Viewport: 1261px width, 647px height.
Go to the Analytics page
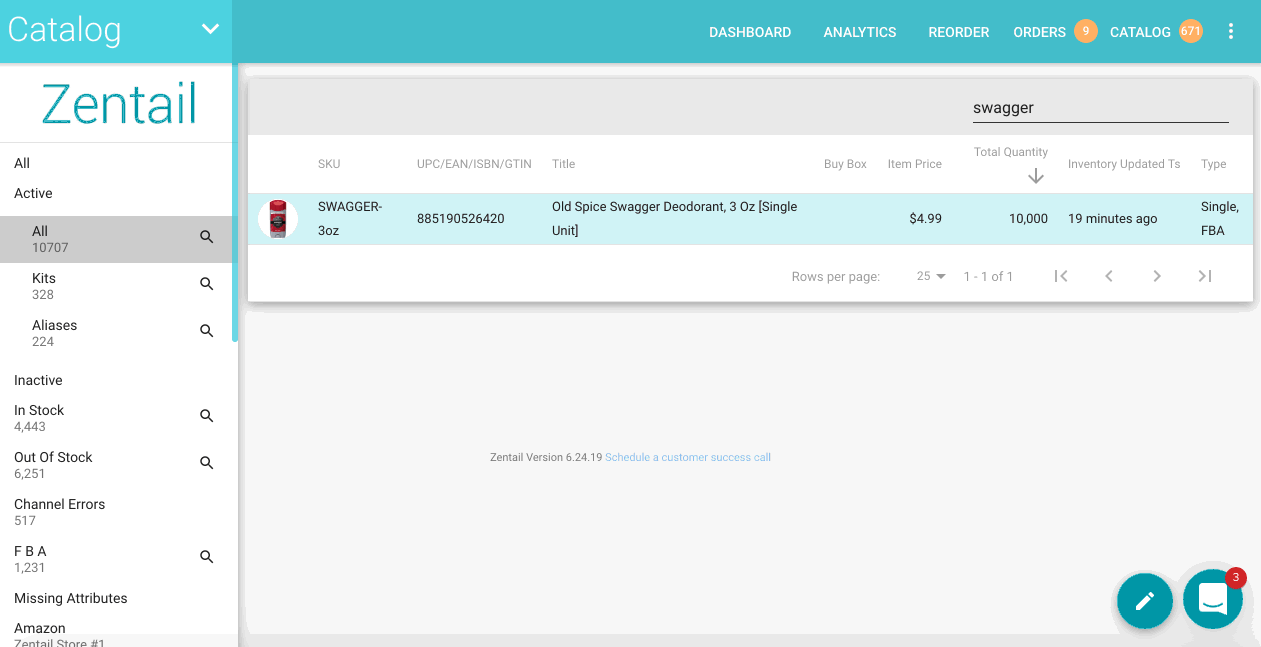click(x=860, y=32)
